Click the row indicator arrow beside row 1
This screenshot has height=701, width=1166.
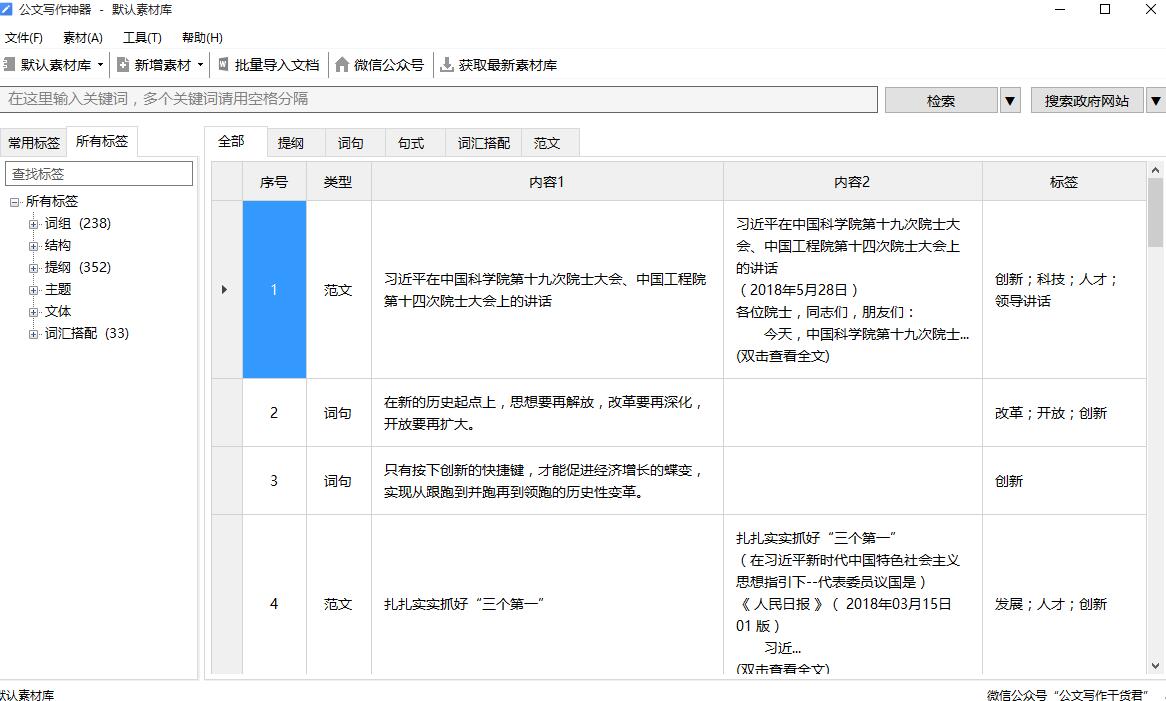224,290
